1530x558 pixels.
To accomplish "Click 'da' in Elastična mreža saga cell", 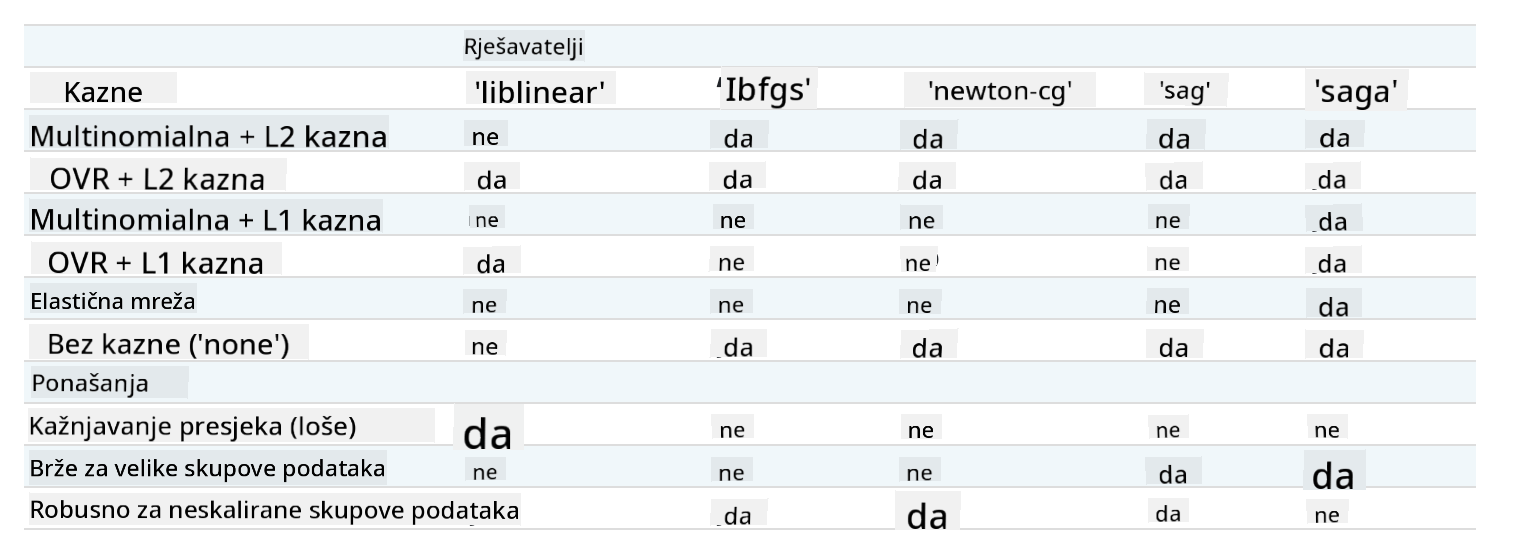I will tap(1334, 307).
